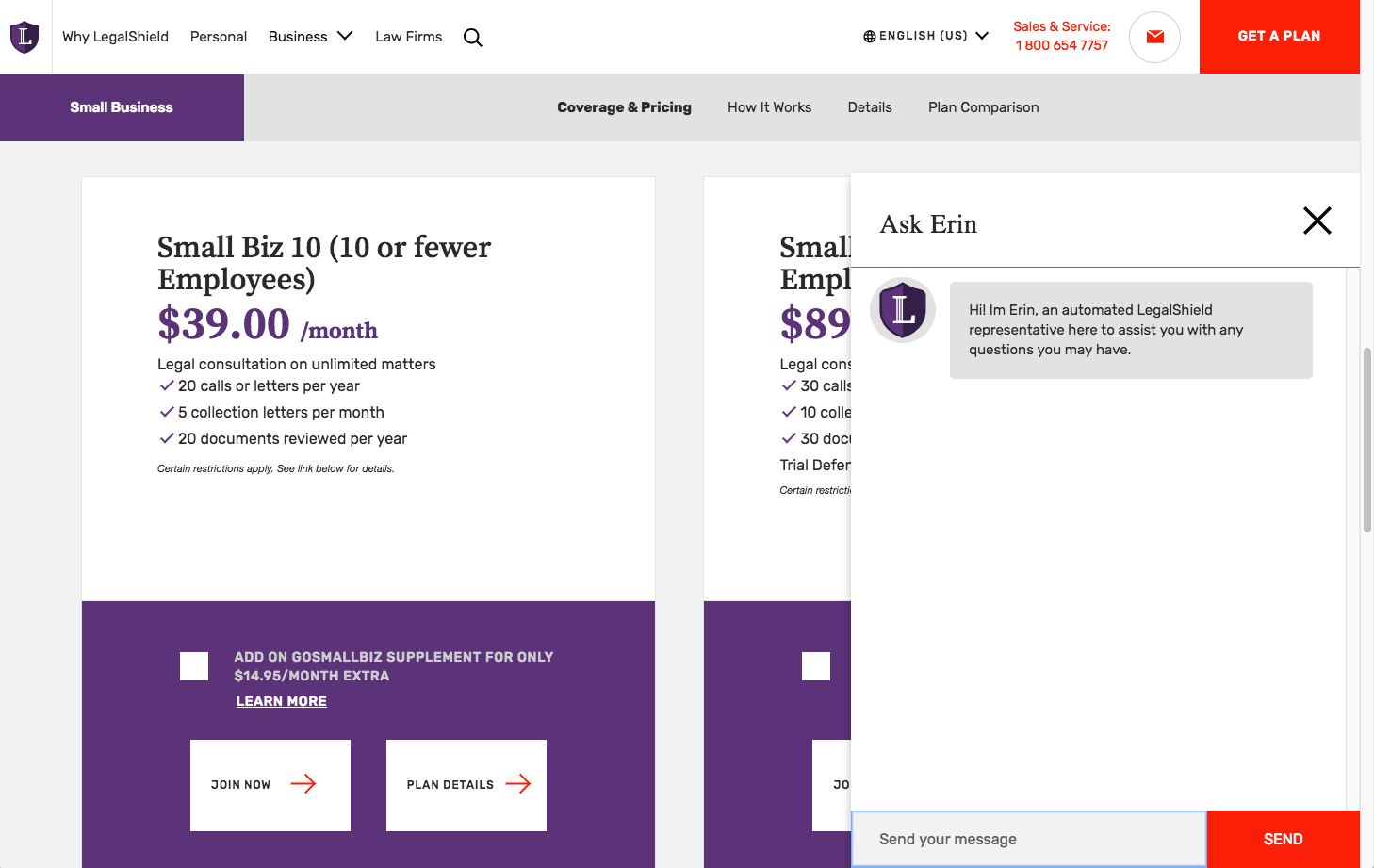Open the English (US) language dropdown
This screenshot has width=1374, height=868.
pos(925,36)
